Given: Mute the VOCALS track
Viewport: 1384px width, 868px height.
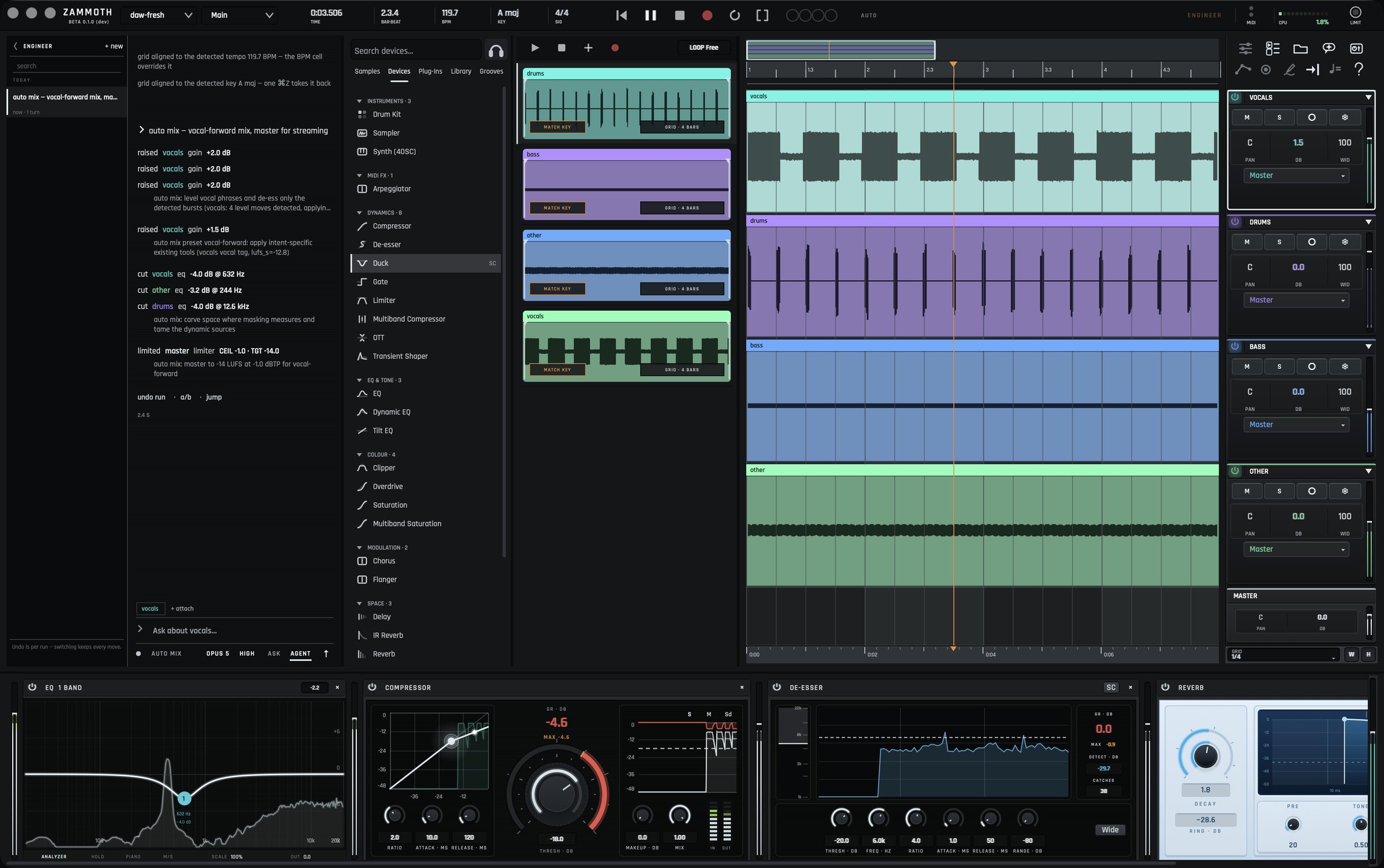Looking at the screenshot, I should tap(1247, 118).
